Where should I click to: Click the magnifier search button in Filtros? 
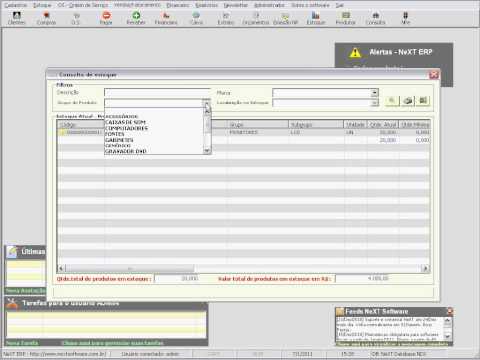[392, 100]
